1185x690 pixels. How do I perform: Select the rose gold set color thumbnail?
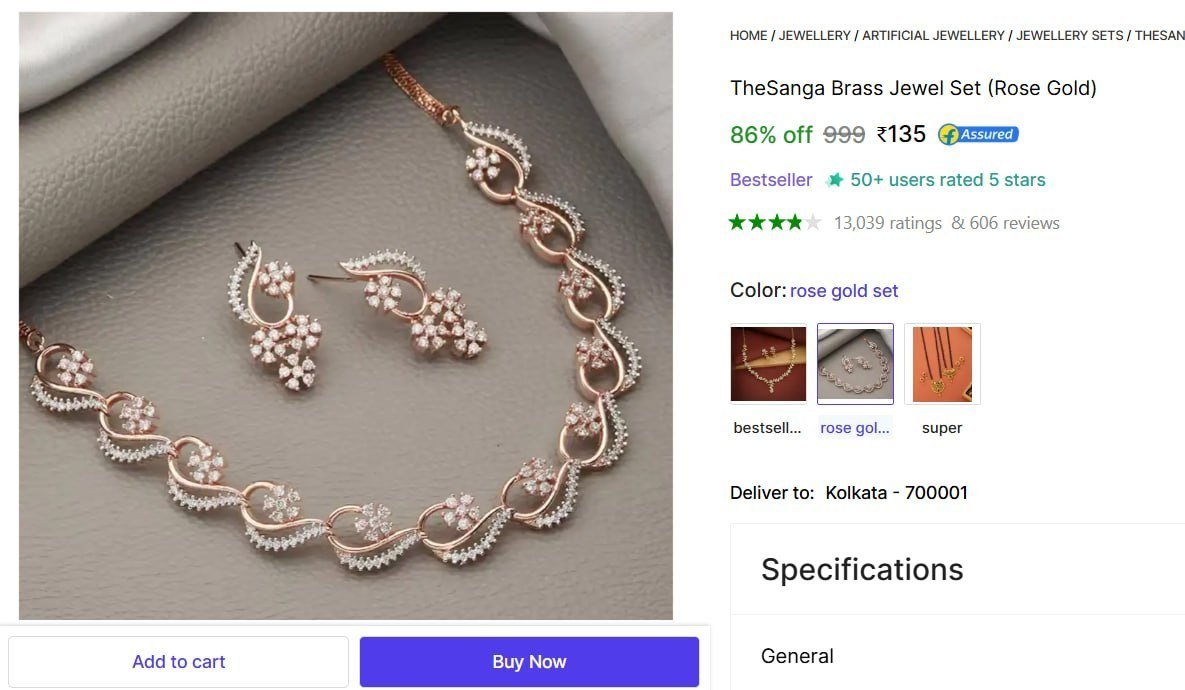855,364
